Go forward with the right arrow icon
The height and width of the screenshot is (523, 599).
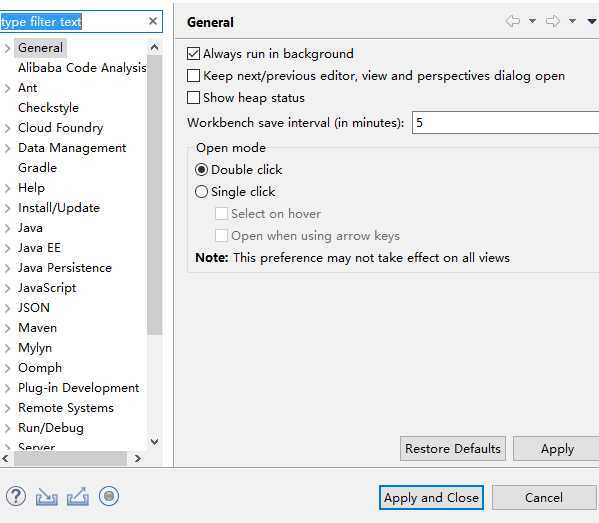tap(553, 21)
